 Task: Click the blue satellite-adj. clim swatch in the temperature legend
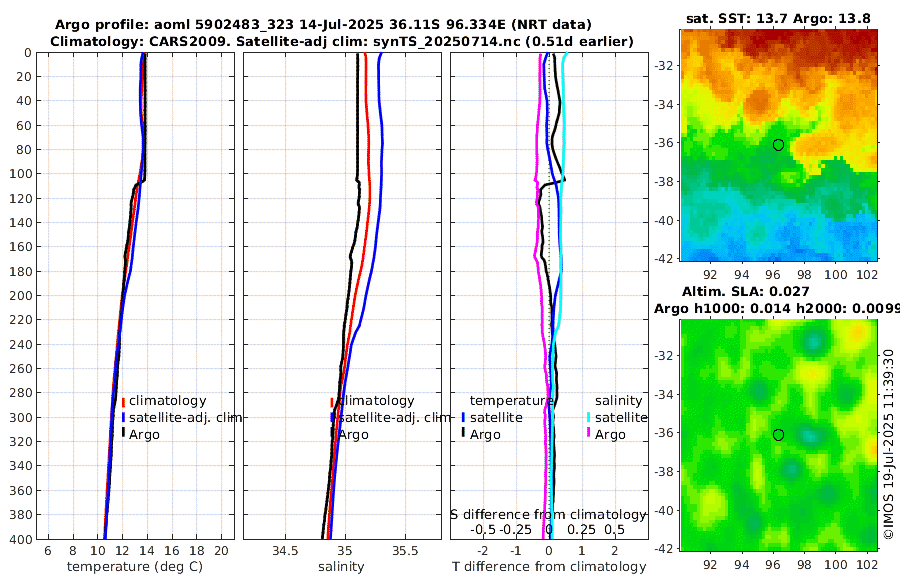pyautogui.click(x=123, y=417)
